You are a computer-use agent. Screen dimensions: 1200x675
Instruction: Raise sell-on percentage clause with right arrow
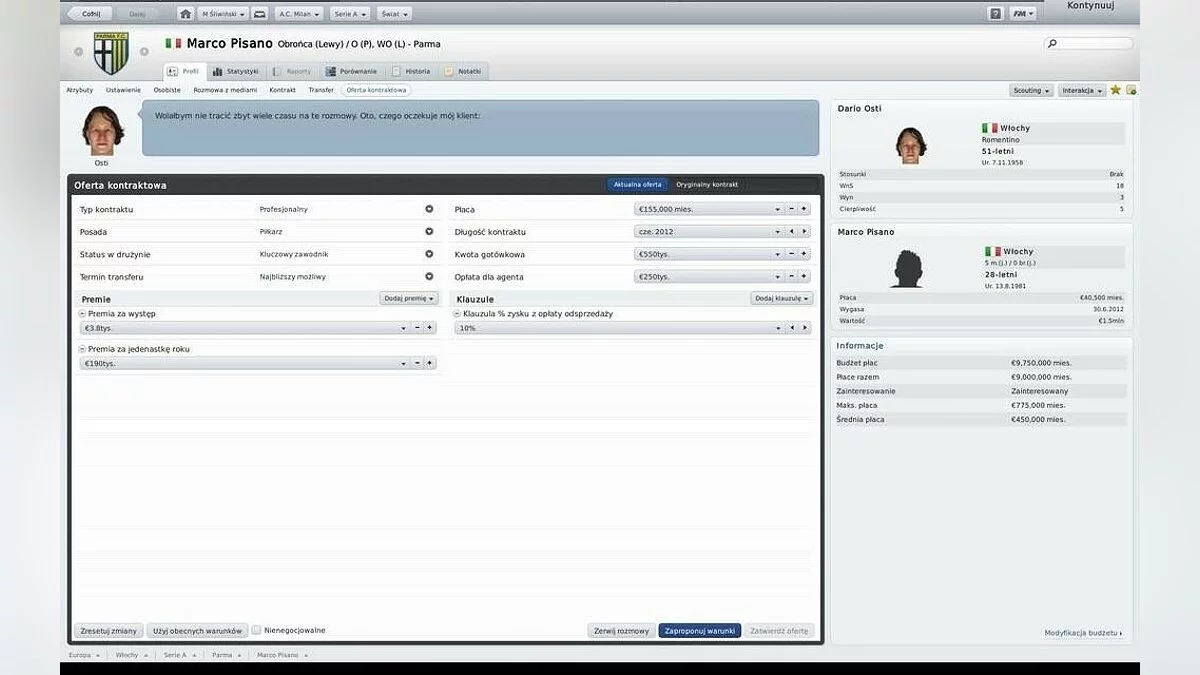tap(804, 328)
